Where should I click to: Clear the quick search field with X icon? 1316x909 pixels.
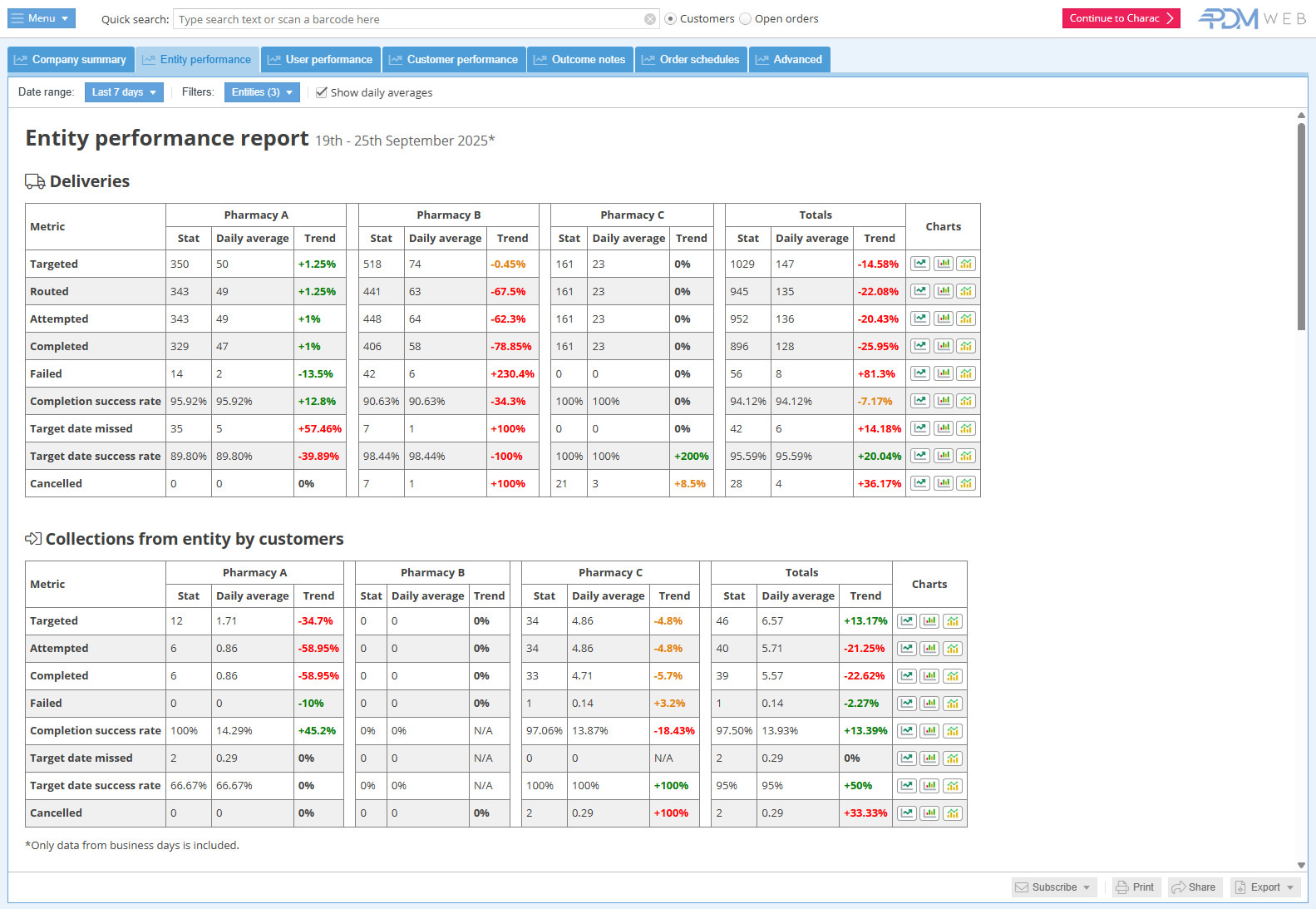(x=650, y=19)
